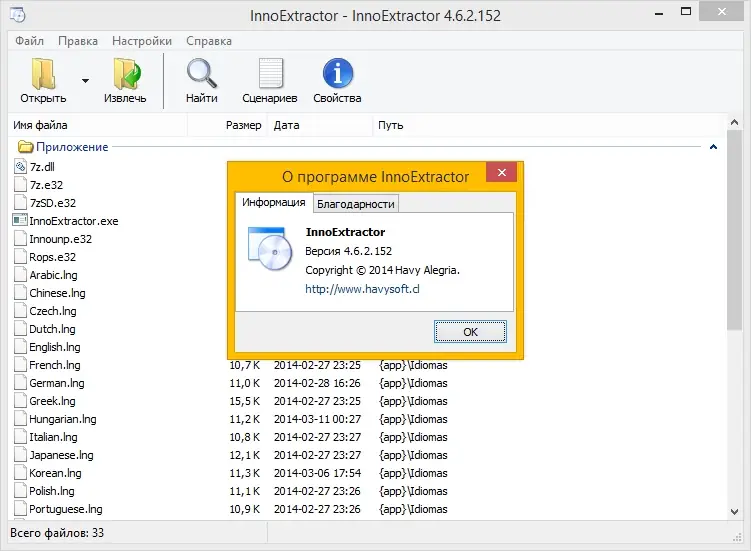Click Версия 4.6.2.152 text in dialog
Screen dimensions: 751x551
coord(348,251)
